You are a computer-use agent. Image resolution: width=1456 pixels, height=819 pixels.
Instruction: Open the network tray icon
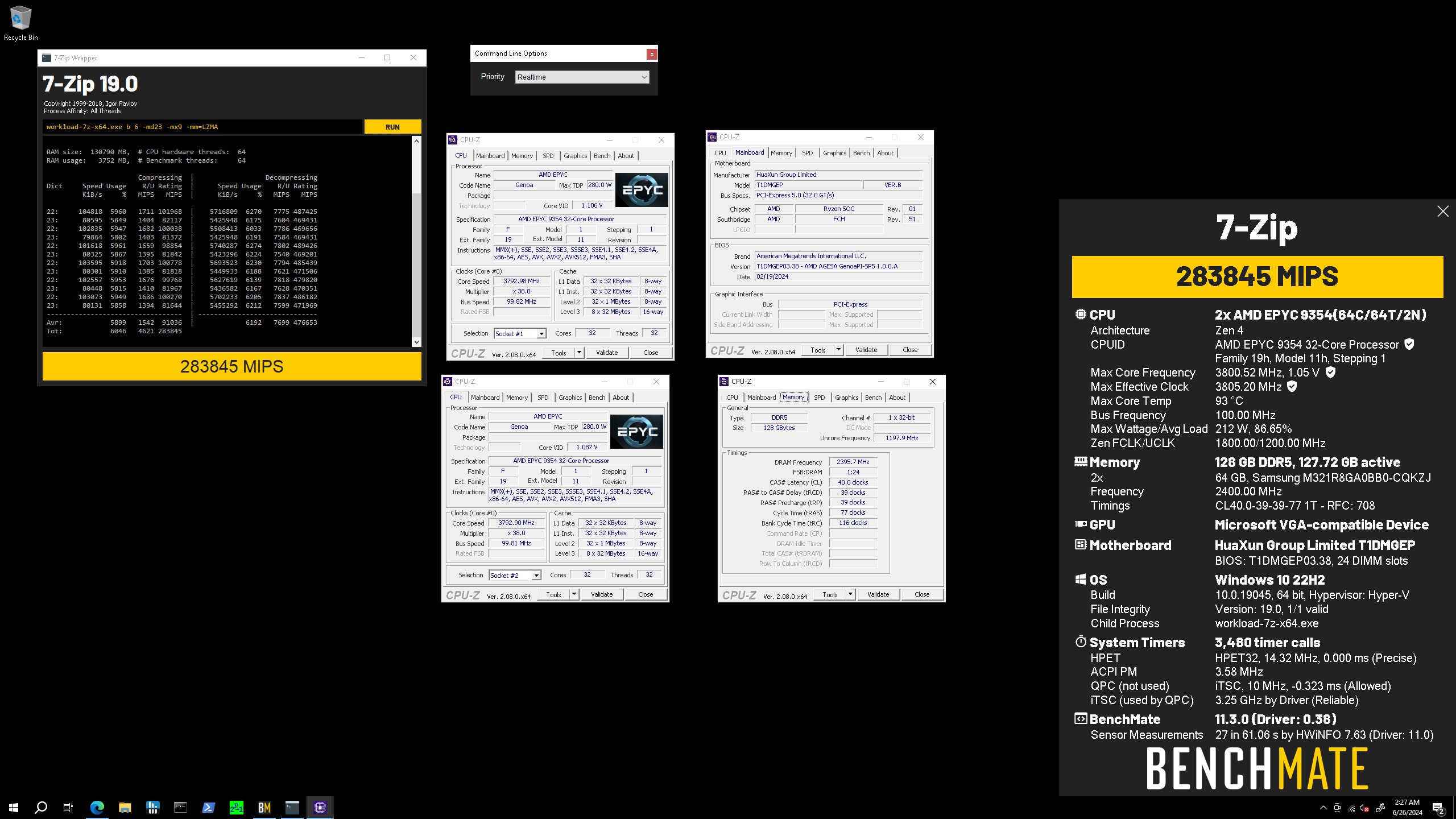1352,808
